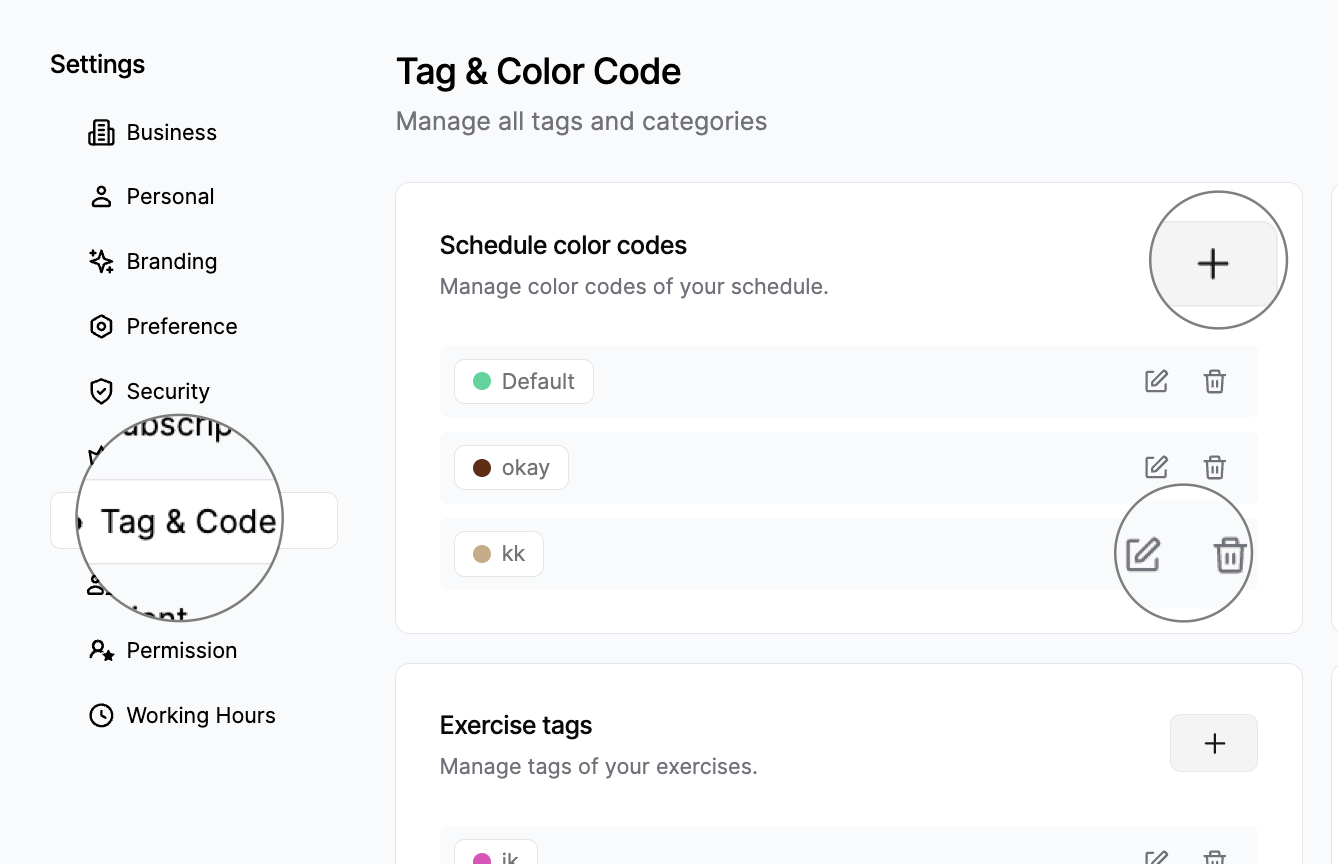Add a new schedule color code
The width and height of the screenshot is (1338, 864).
tap(1213, 263)
